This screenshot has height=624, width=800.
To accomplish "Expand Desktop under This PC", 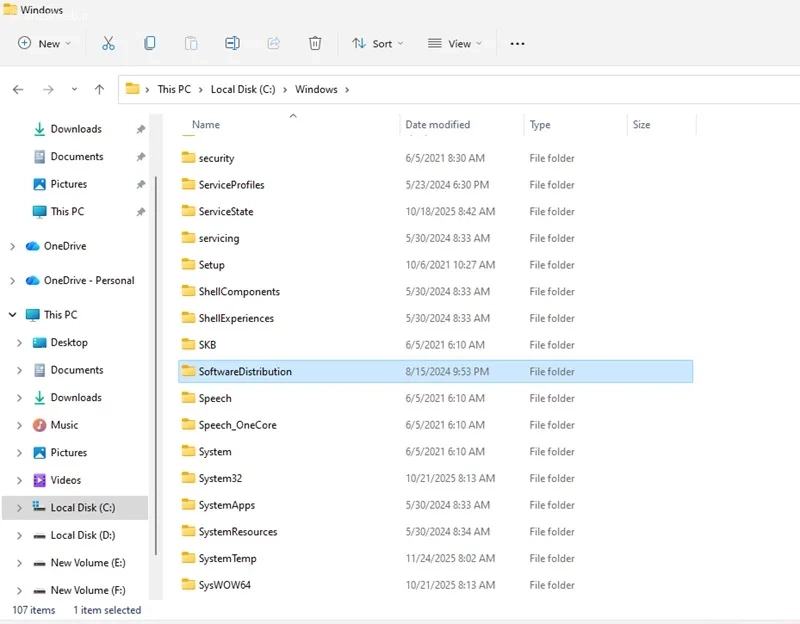I will pos(19,343).
